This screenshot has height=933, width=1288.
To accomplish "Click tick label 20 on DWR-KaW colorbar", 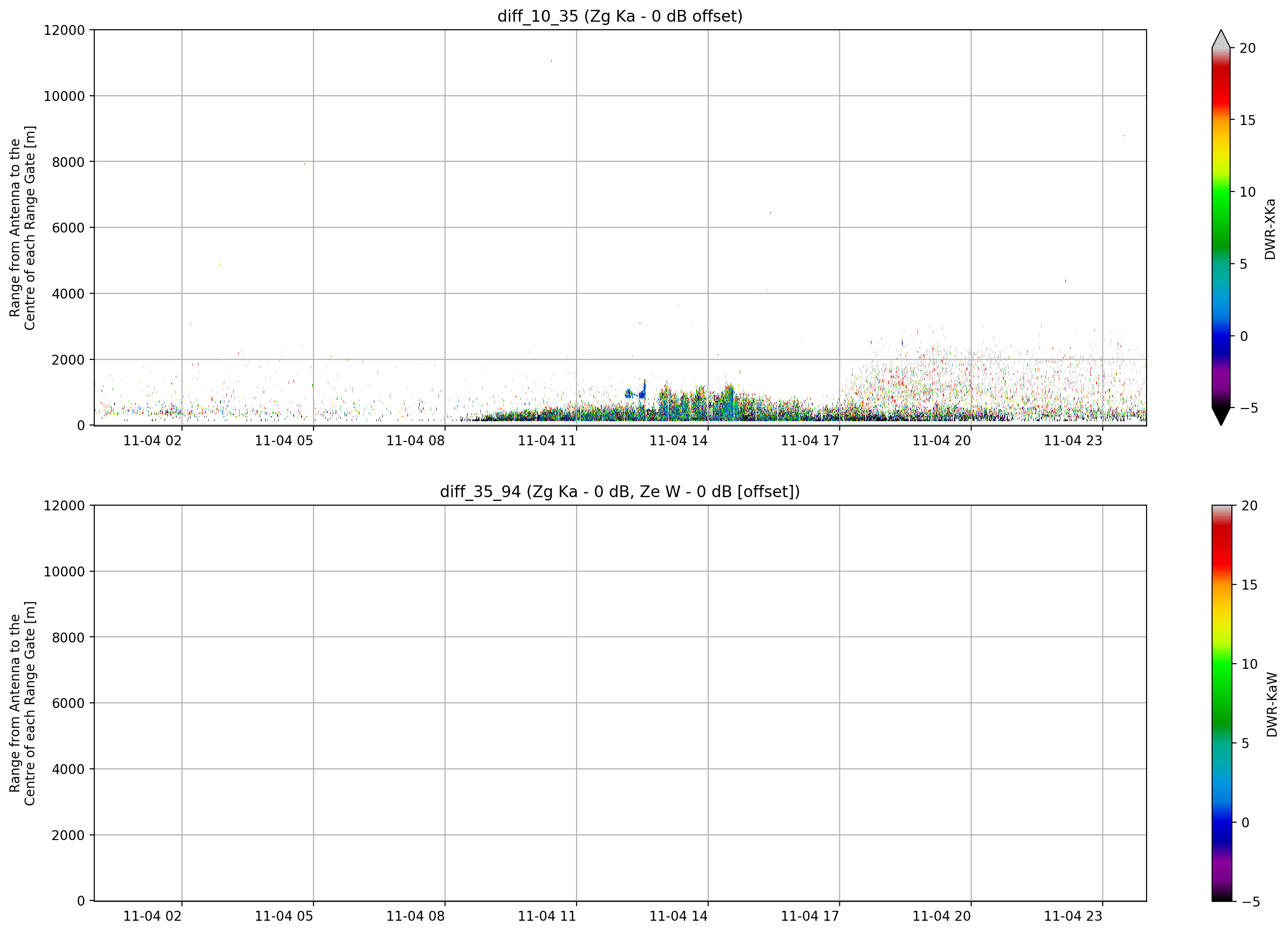I will coord(1249,506).
